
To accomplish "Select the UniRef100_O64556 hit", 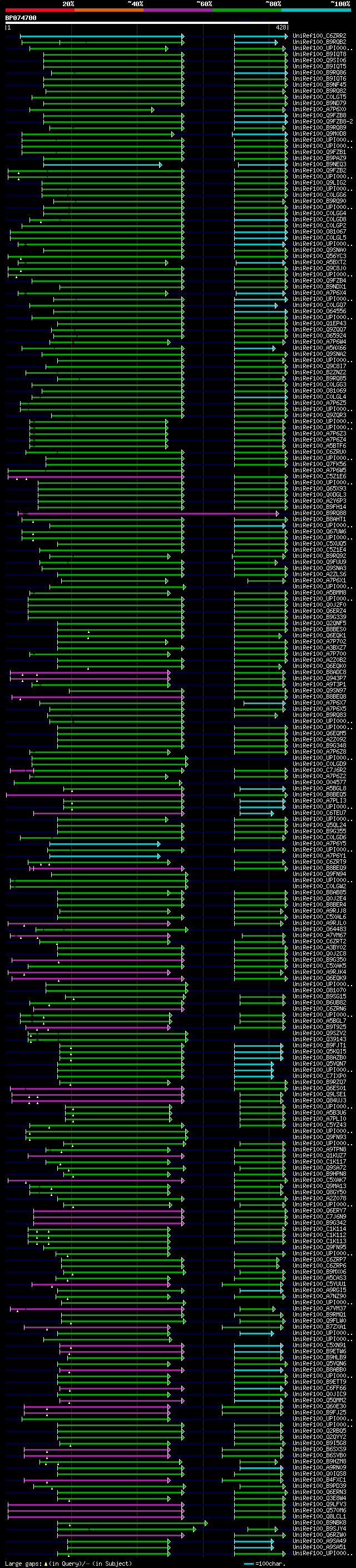I will 319,311.
